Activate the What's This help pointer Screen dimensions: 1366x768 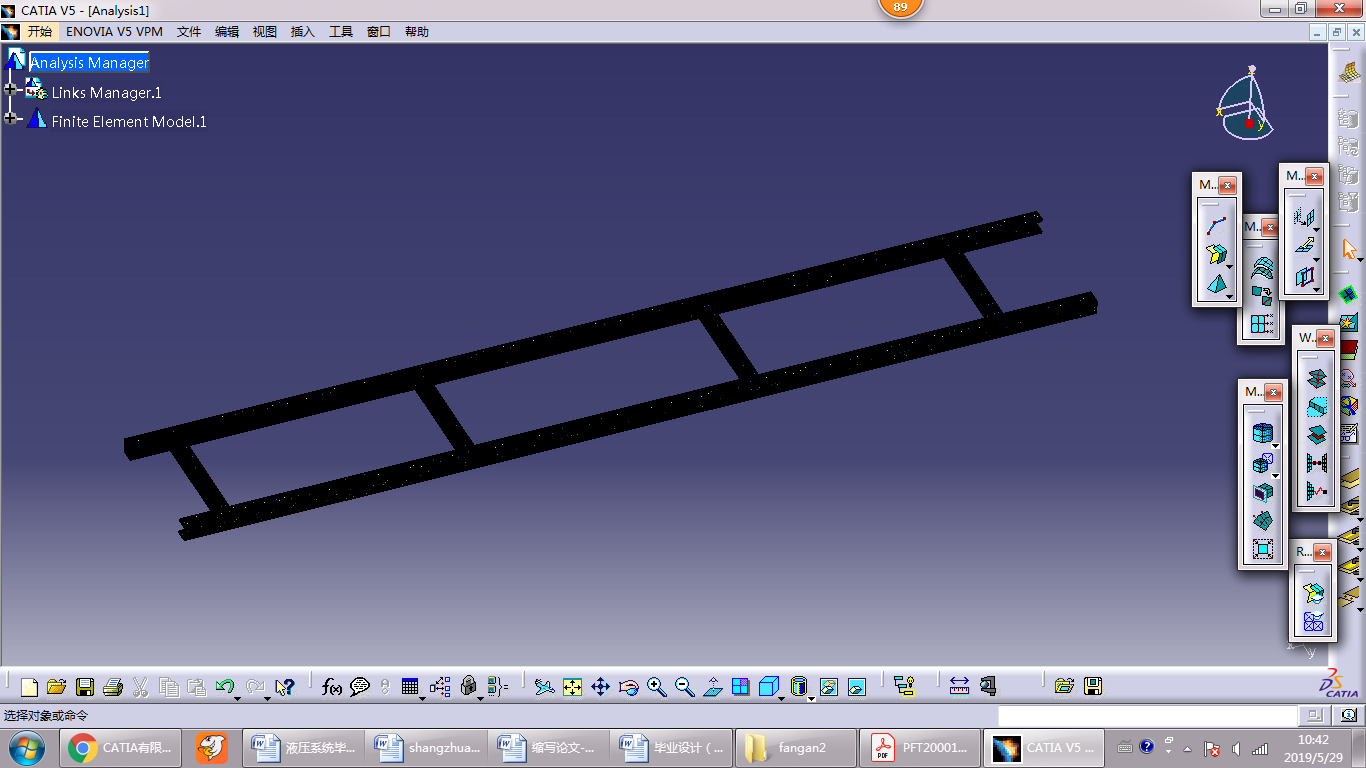[285, 687]
